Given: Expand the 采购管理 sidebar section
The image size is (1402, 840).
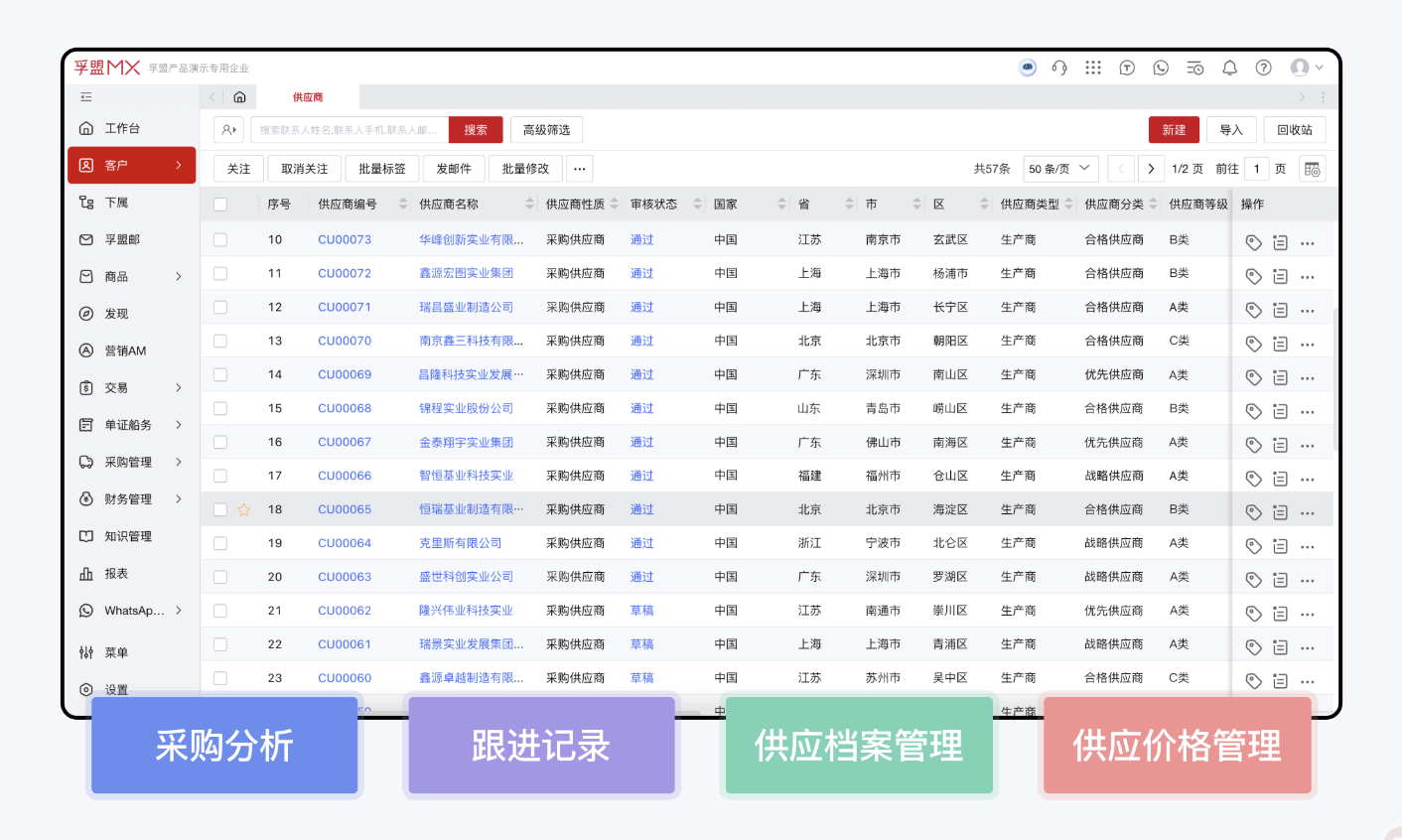Looking at the screenshot, I should coord(131,461).
